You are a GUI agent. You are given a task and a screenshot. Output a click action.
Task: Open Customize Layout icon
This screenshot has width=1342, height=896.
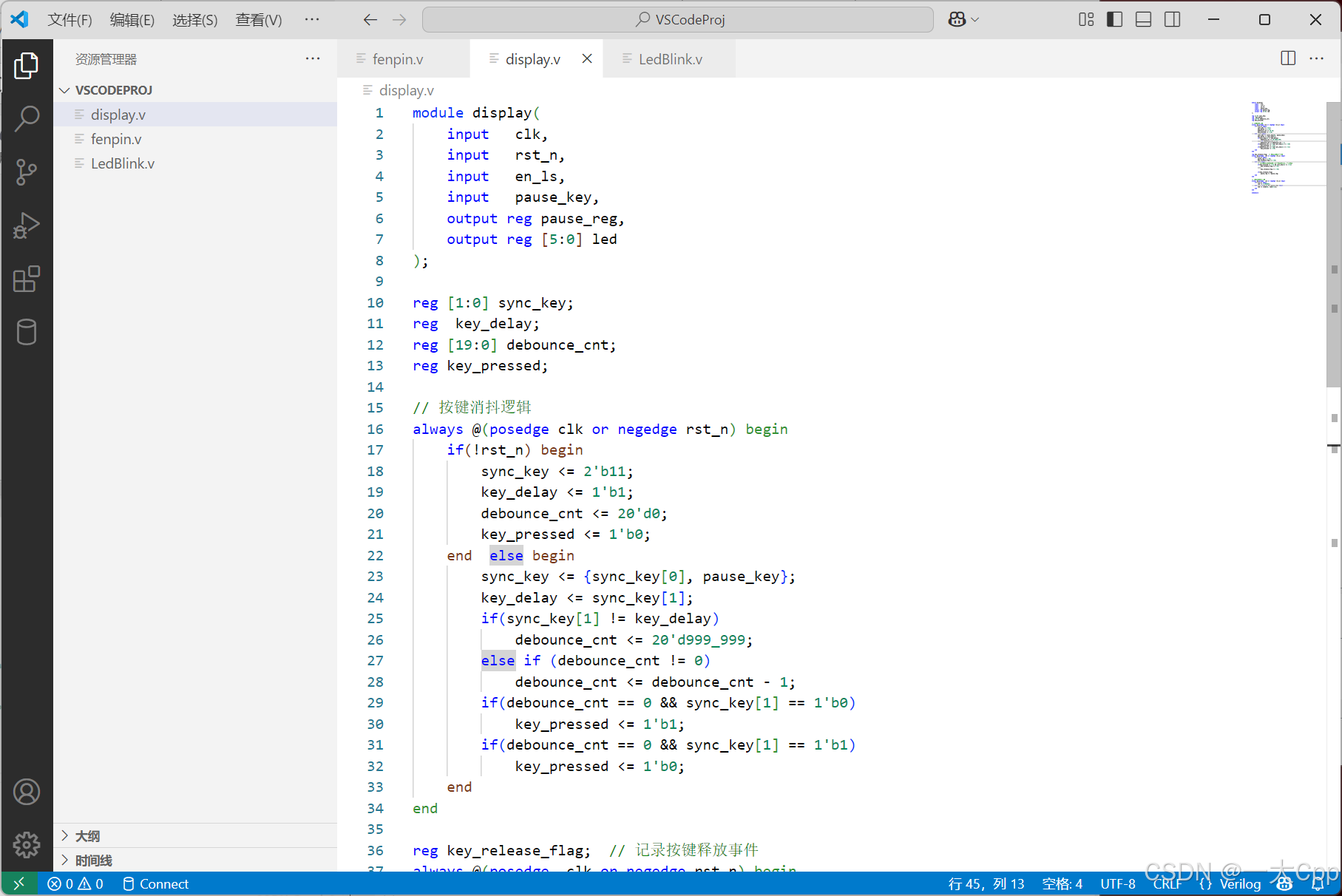point(1086,20)
